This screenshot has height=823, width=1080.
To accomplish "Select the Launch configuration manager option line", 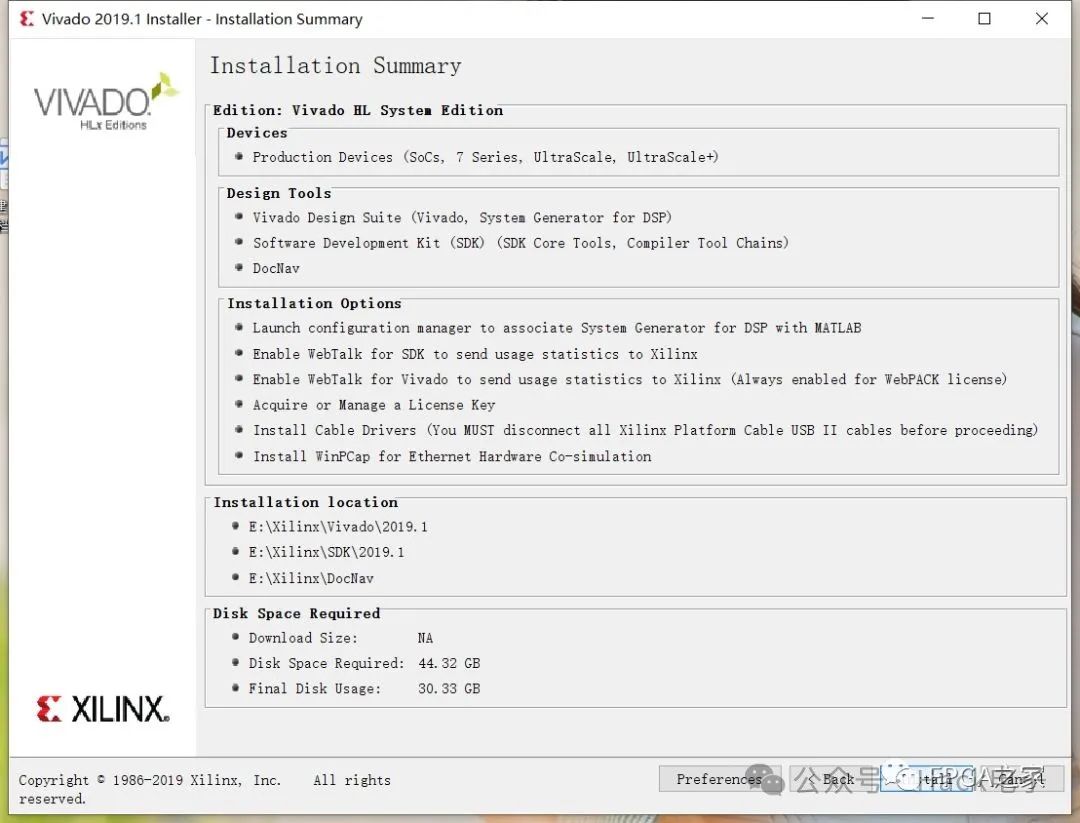I will (557, 329).
